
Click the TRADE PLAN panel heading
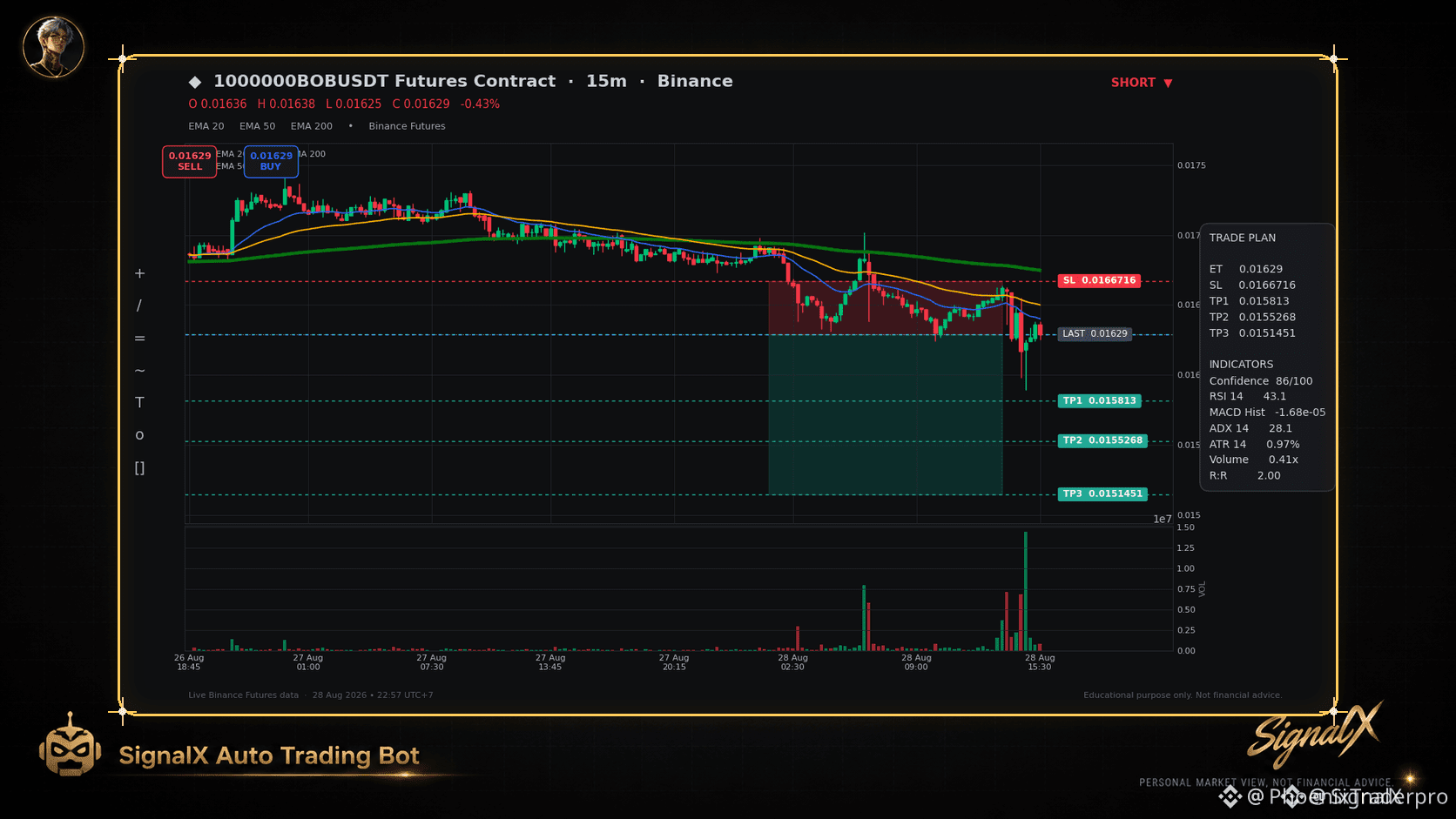(1242, 238)
